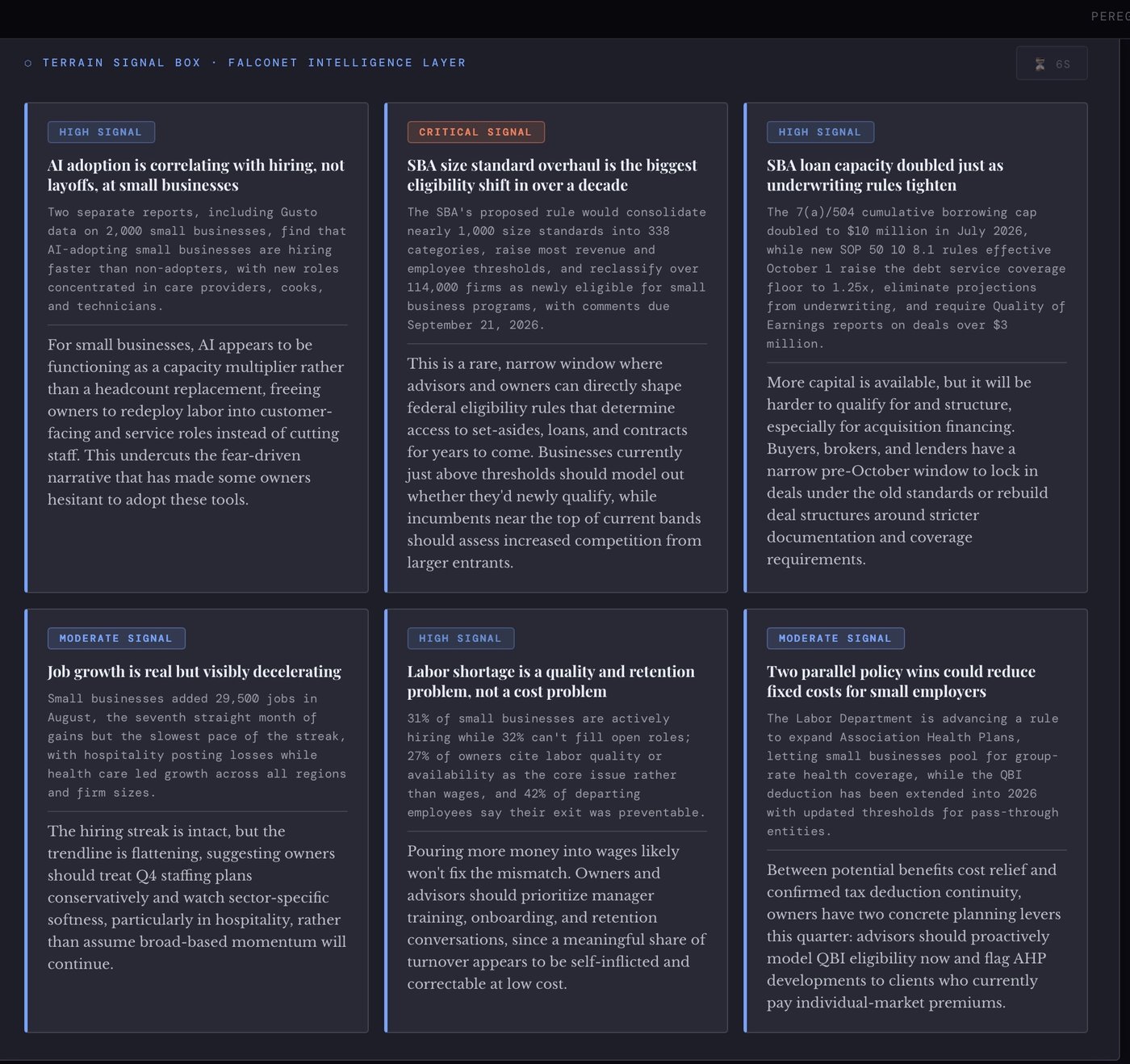Click Moderate Signal badge on Job growth card
Image resolution: width=1130 pixels, height=1064 pixels.
click(x=116, y=638)
